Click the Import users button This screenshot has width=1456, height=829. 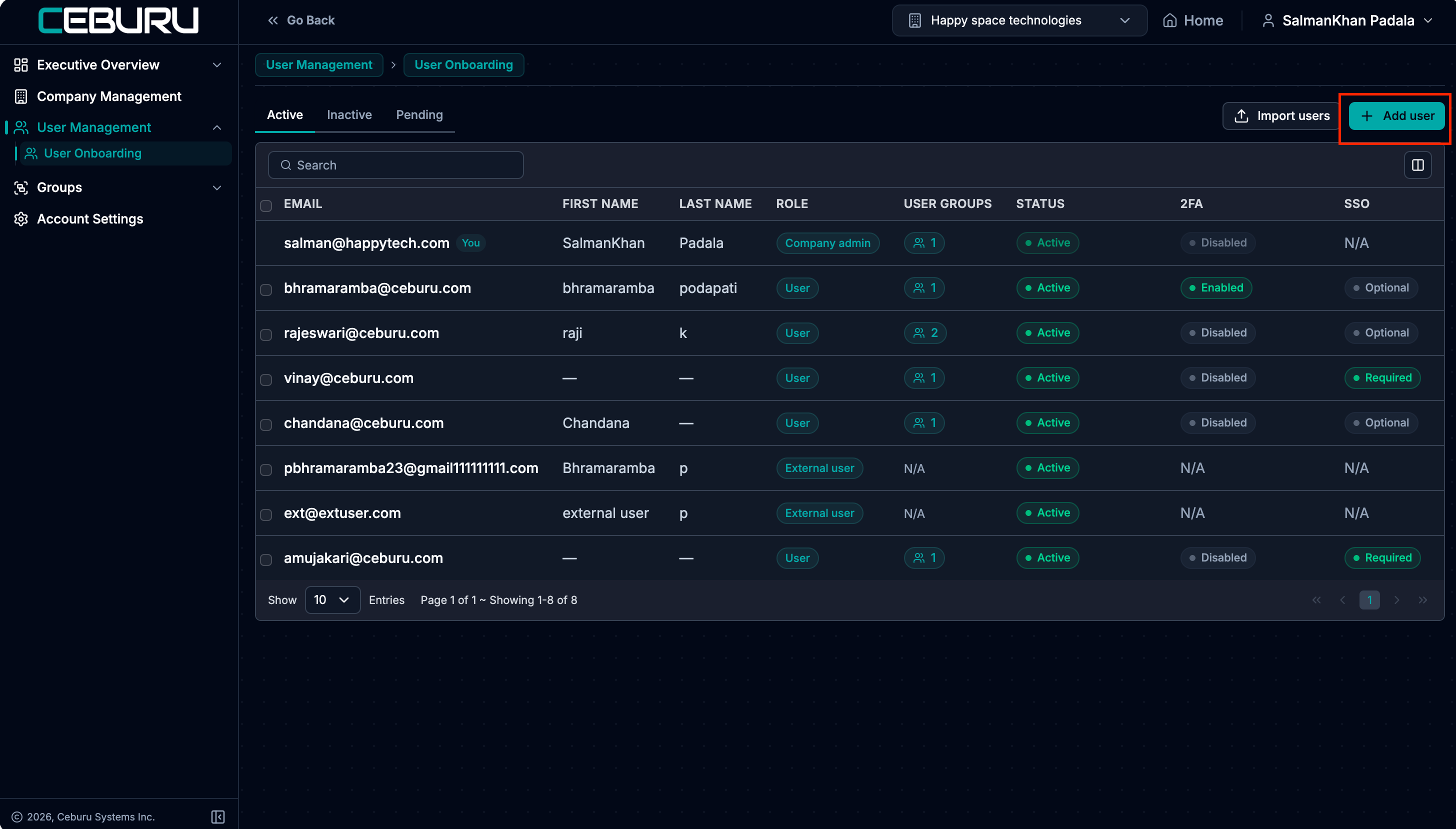[x=1281, y=116]
